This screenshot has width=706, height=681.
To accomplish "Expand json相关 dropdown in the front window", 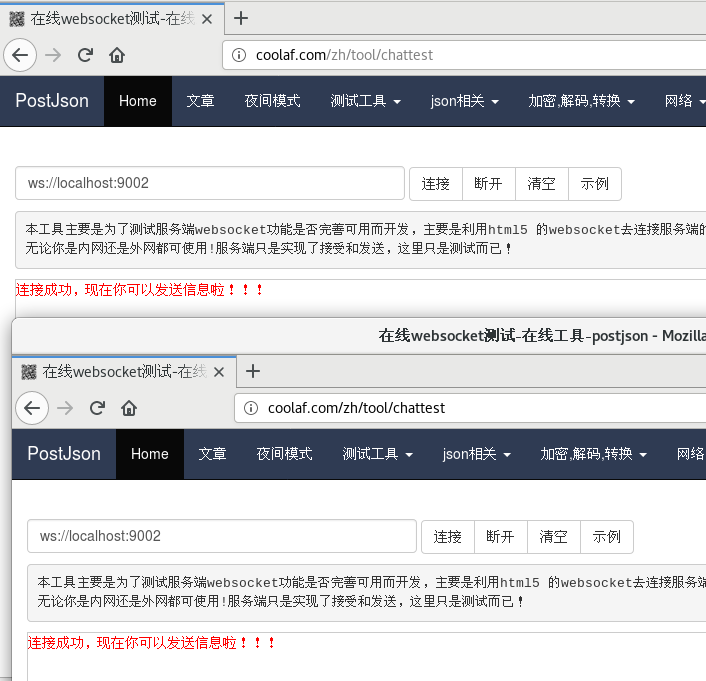I will point(477,454).
